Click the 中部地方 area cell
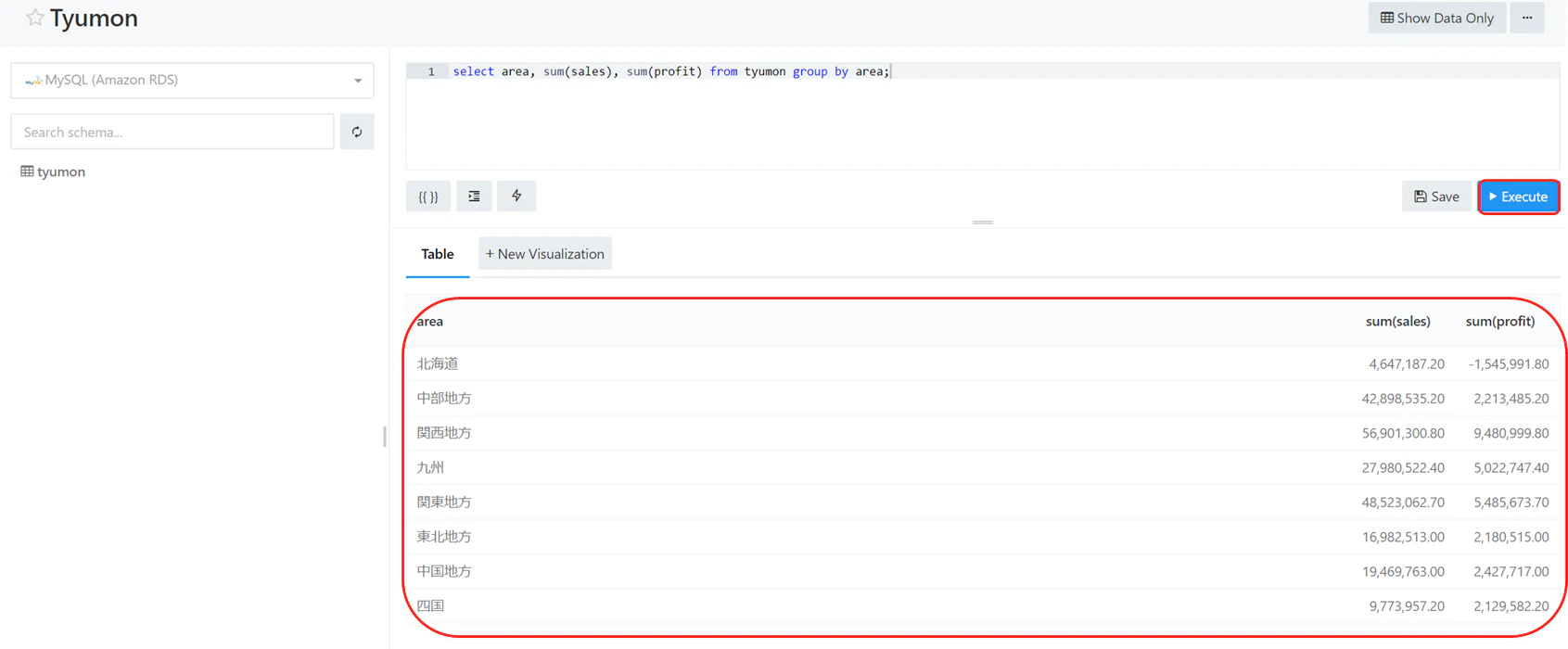 tap(444, 399)
